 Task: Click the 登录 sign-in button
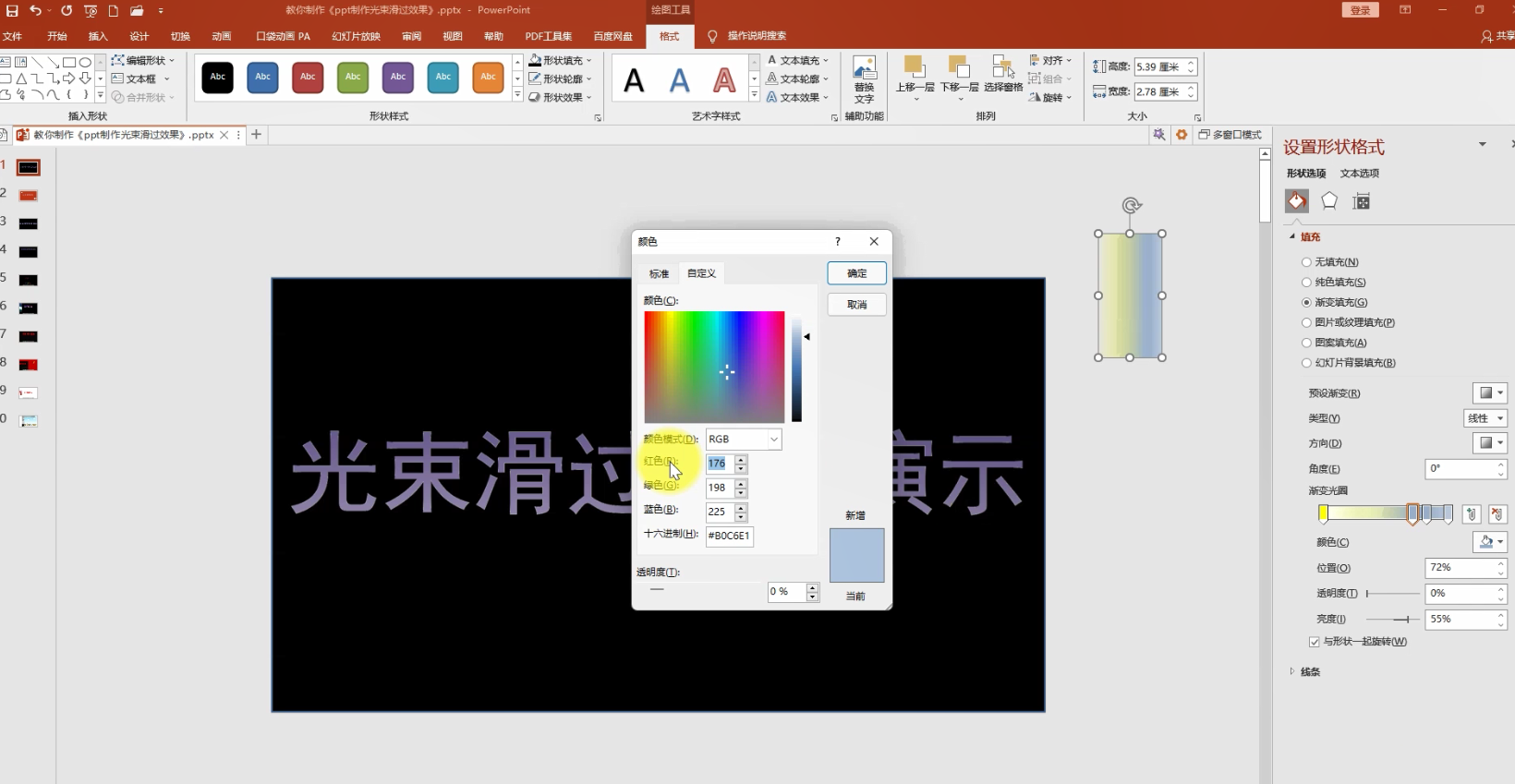(x=1360, y=10)
